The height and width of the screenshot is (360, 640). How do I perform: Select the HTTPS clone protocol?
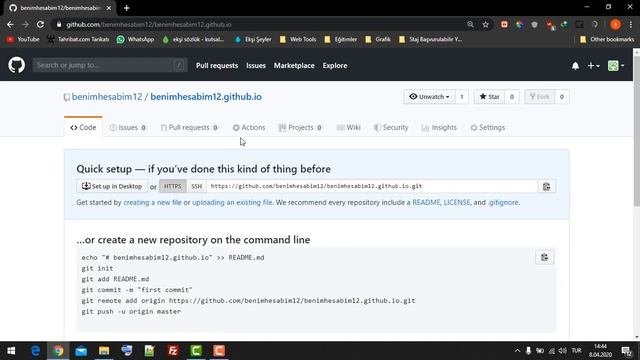pyautogui.click(x=173, y=186)
